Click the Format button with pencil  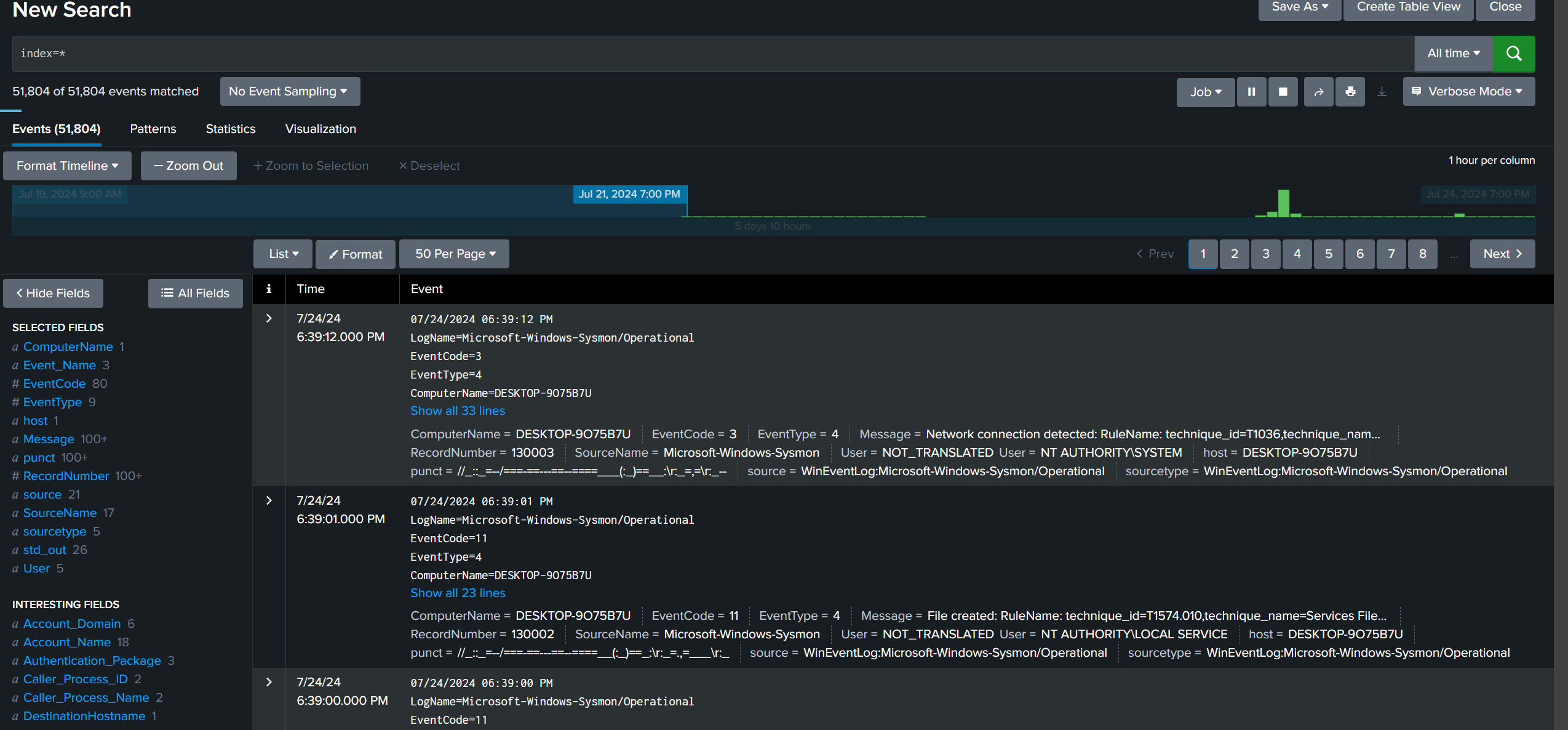click(356, 254)
